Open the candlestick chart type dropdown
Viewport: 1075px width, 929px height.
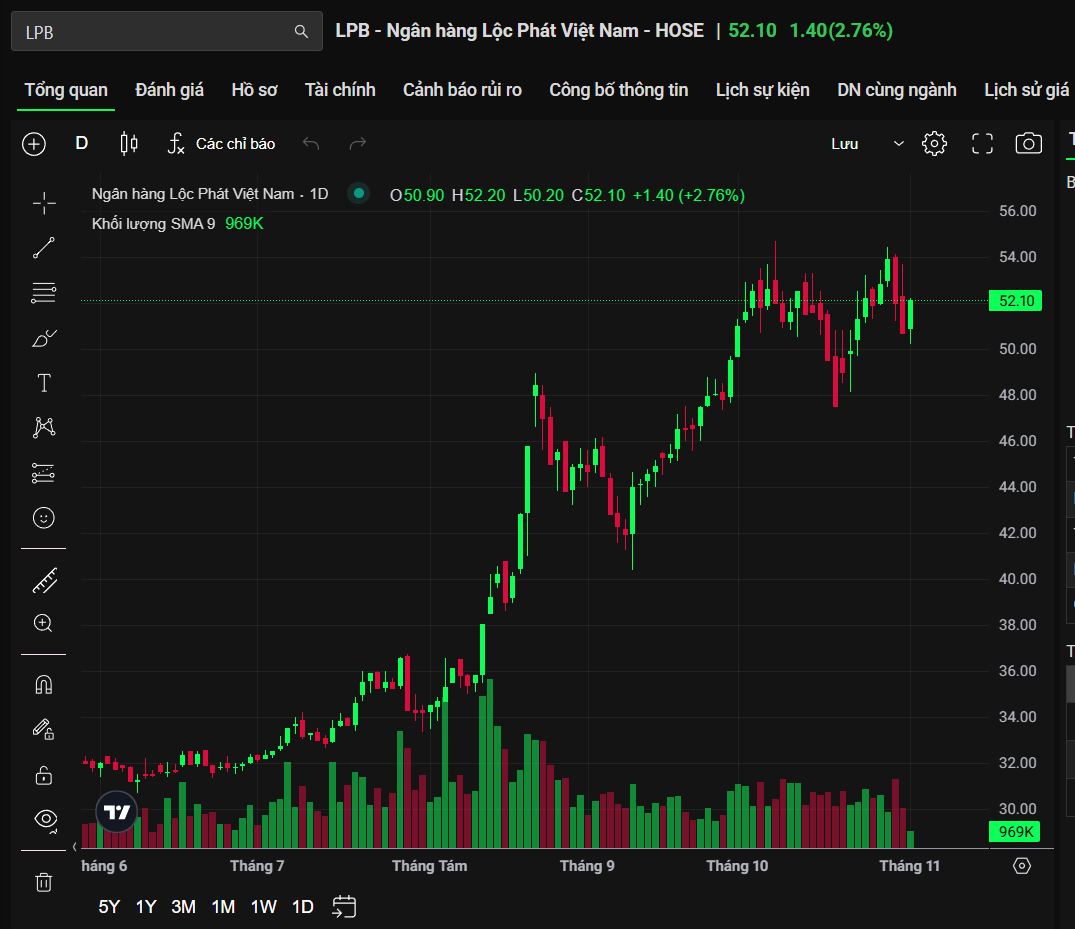click(128, 144)
